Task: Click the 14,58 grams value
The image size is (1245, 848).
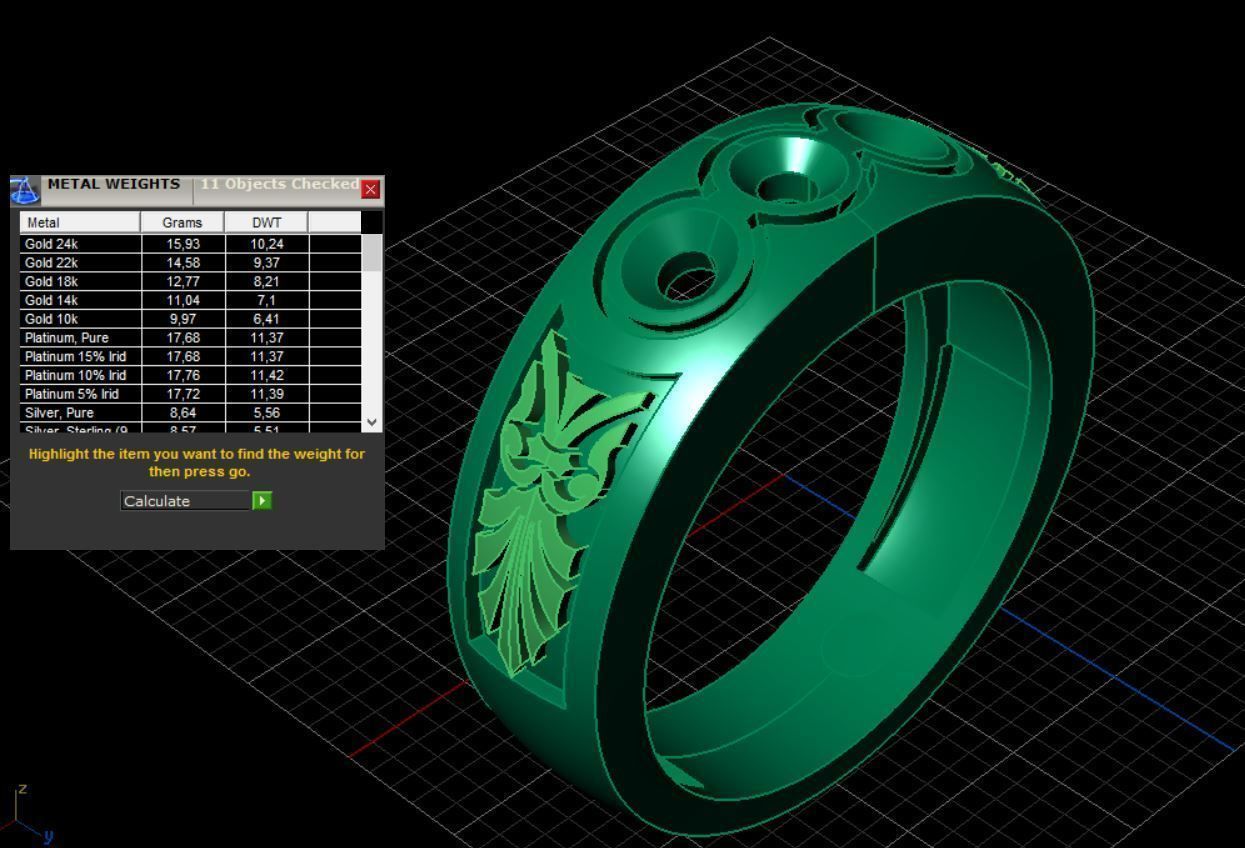Action: point(183,263)
